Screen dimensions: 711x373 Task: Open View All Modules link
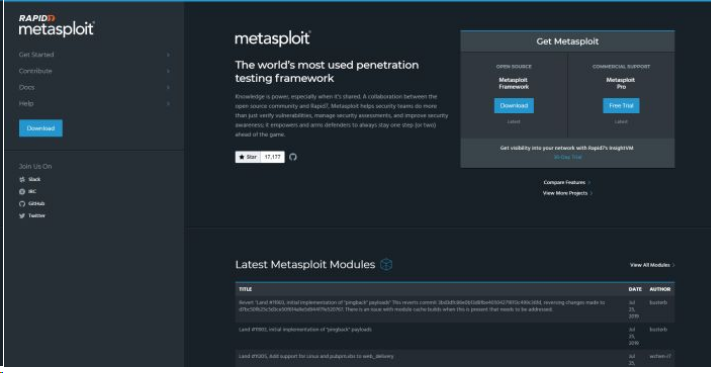point(652,265)
